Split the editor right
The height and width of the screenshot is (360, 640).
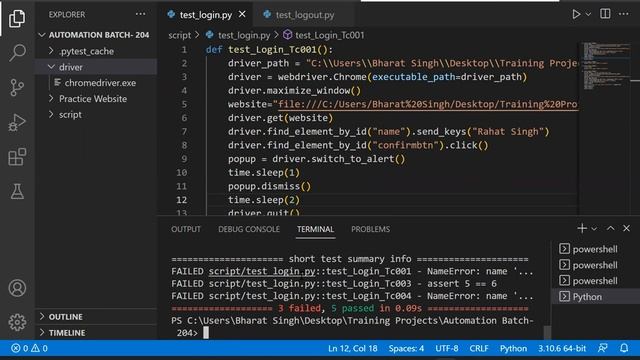(x=605, y=14)
